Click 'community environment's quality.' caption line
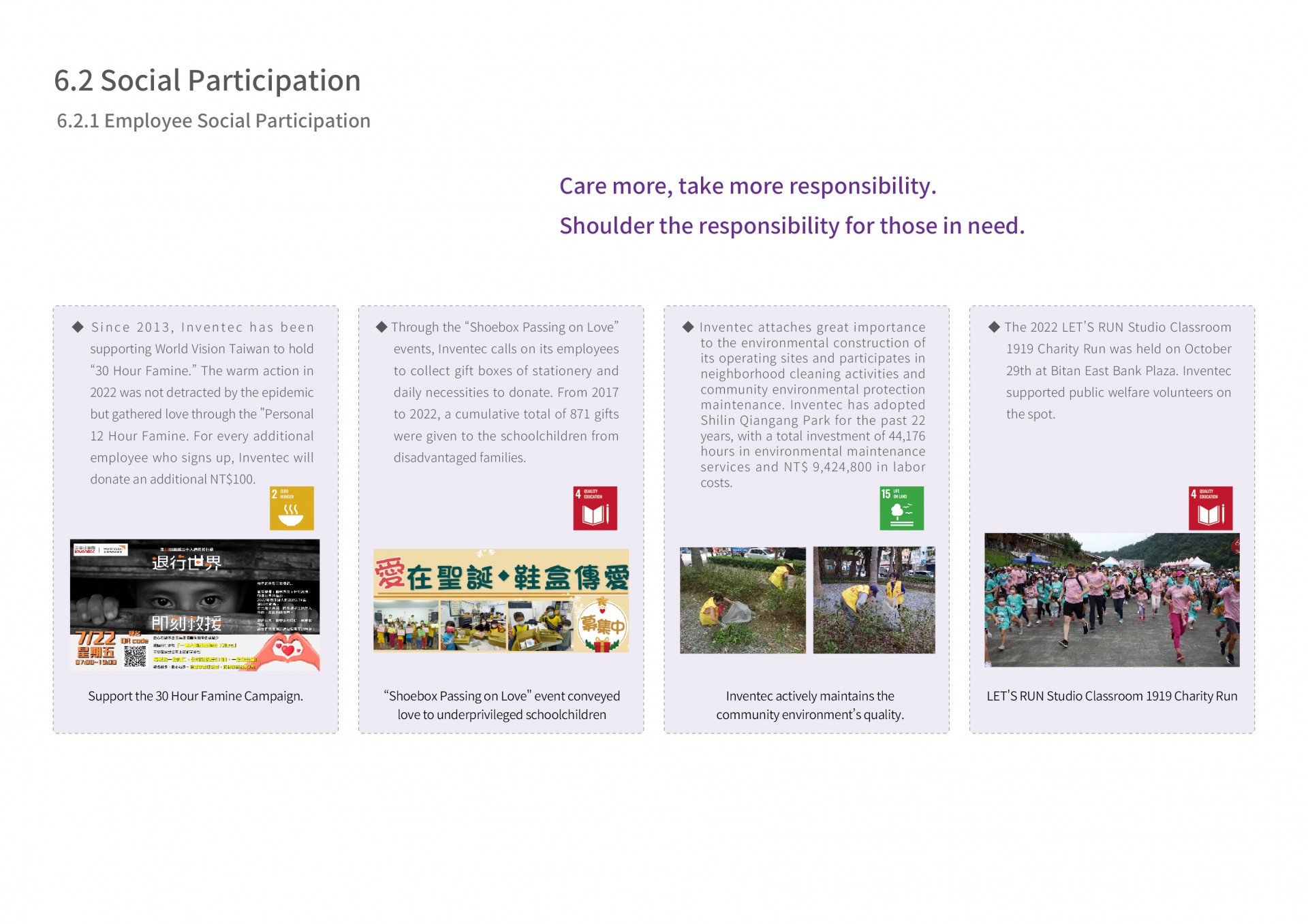 point(810,714)
